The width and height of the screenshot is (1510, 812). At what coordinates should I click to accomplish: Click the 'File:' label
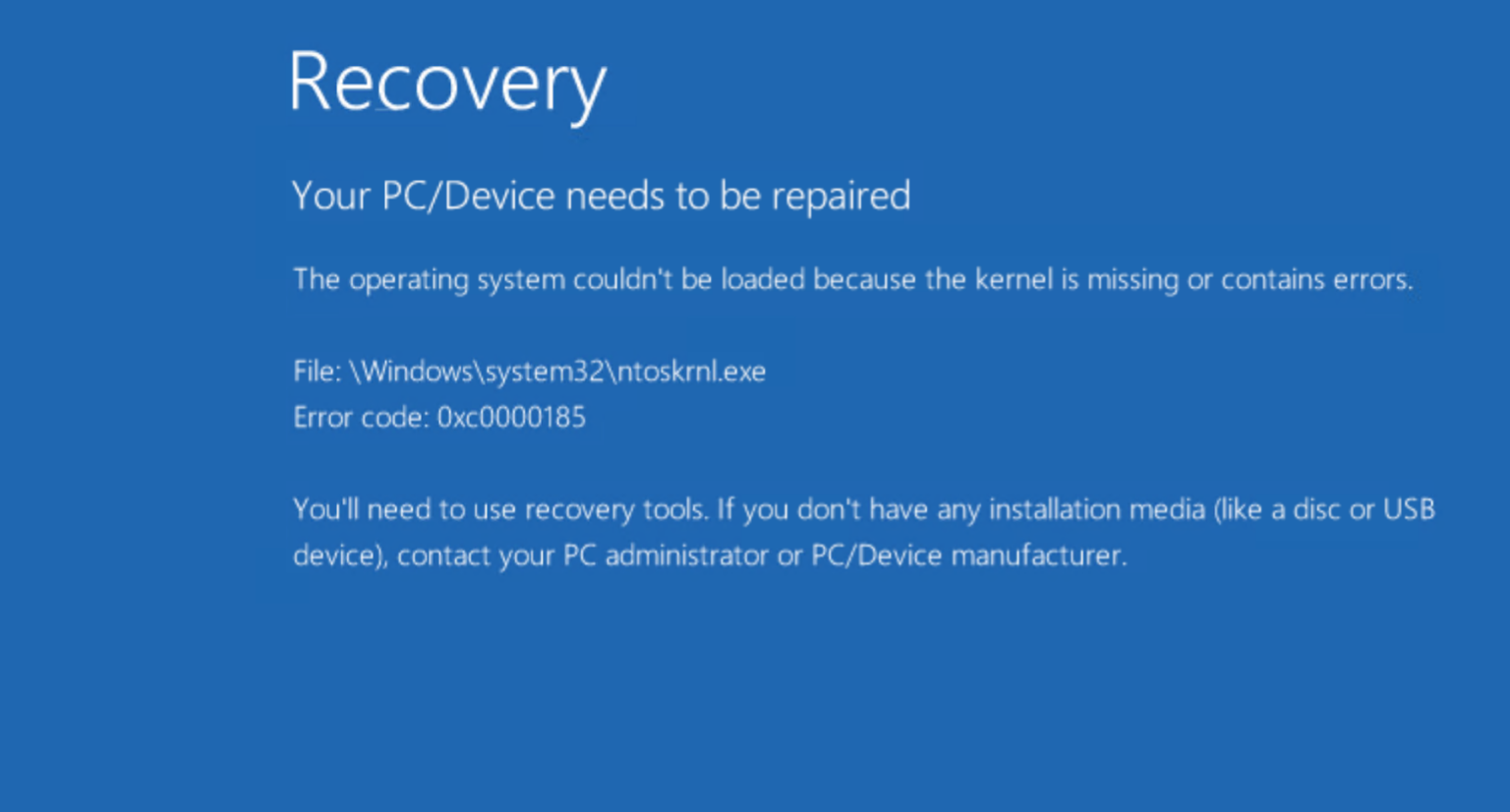click(x=318, y=372)
